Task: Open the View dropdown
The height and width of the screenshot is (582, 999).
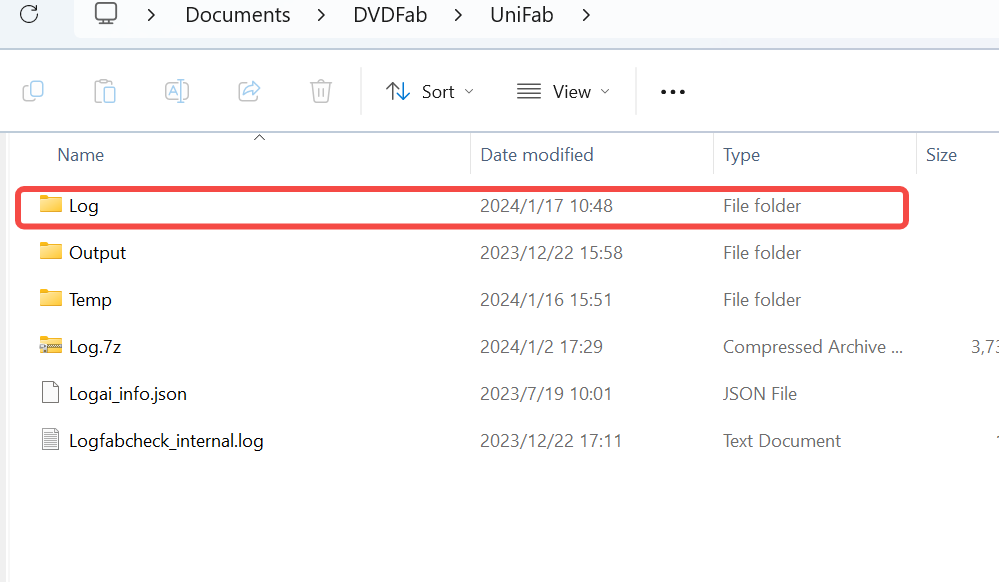Action: [563, 91]
